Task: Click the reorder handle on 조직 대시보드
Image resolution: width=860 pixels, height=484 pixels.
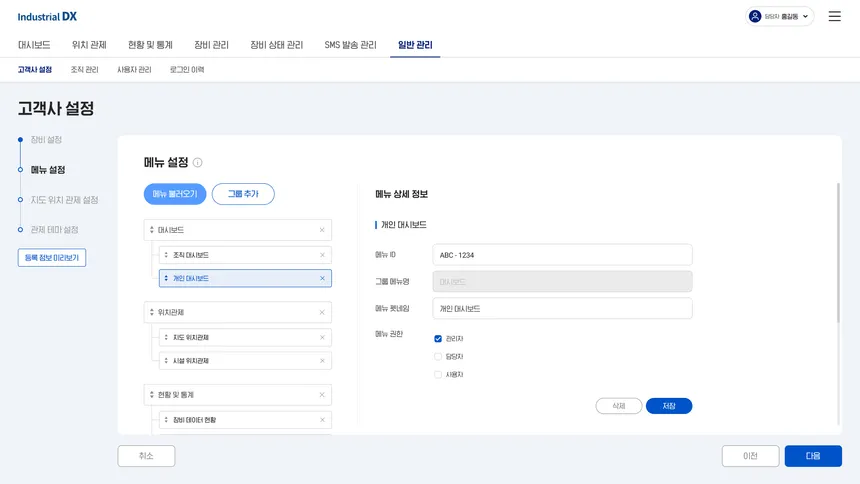Action: point(166,255)
